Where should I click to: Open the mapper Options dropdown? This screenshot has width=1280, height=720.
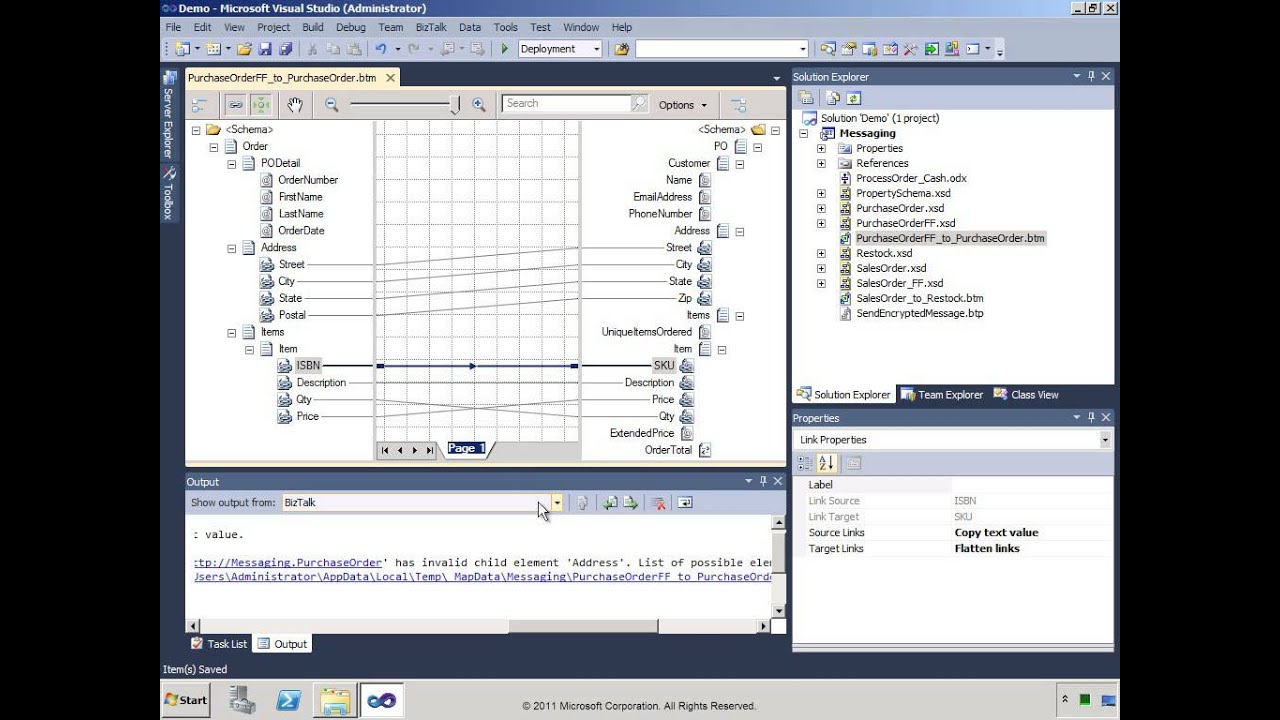(682, 104)
